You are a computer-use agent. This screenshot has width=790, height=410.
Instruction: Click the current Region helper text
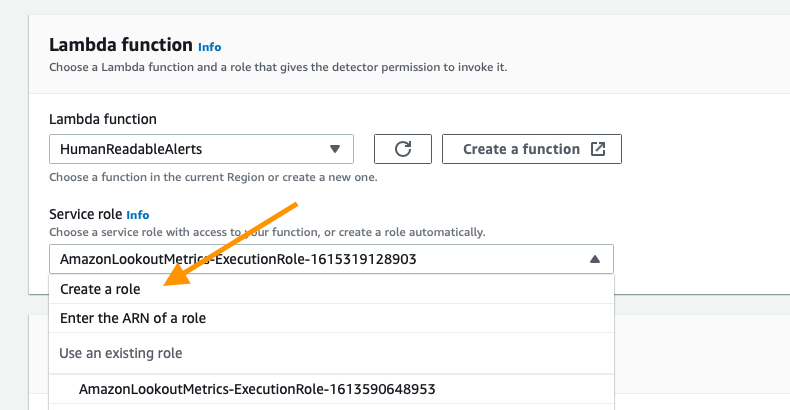coord(213,177)
